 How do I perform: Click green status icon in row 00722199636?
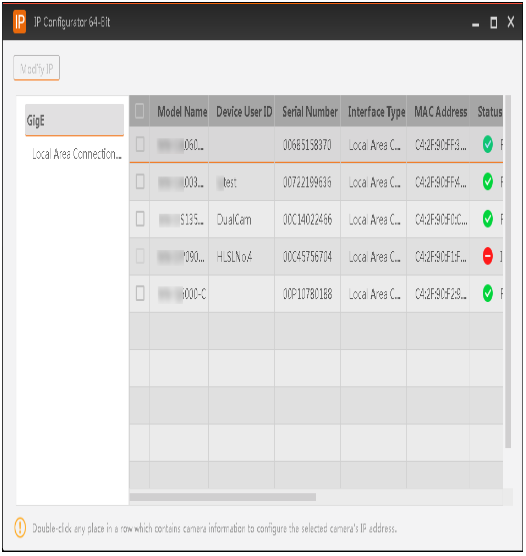click(488, 182)
